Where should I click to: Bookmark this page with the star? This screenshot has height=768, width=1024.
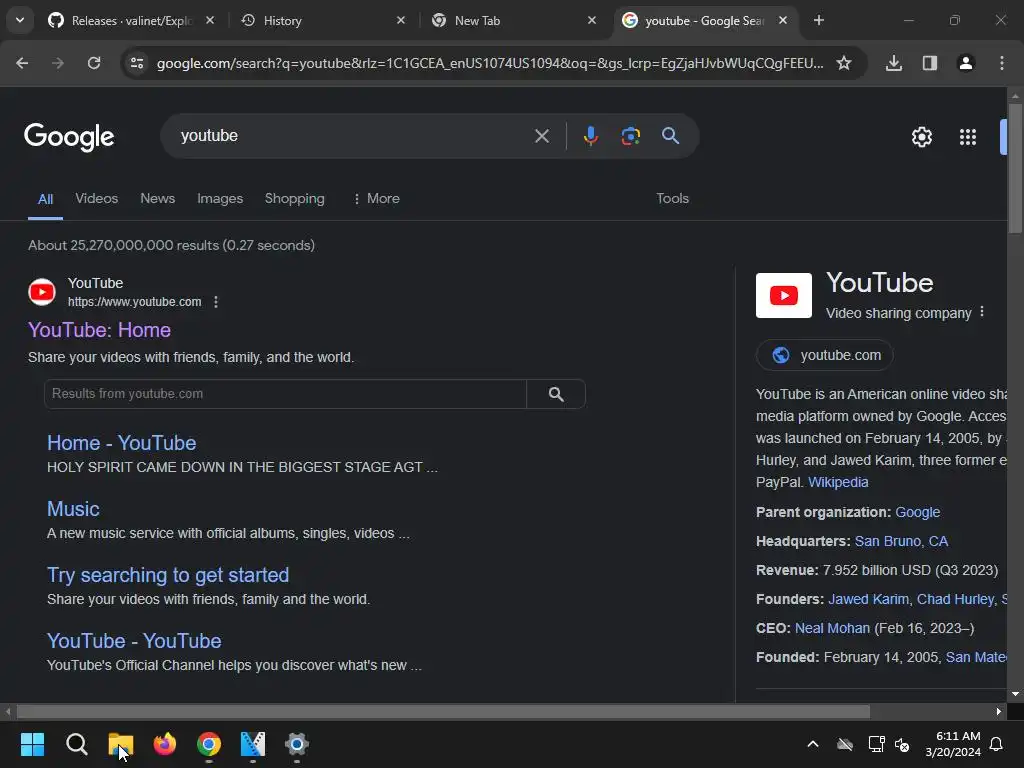click(844, 63)
